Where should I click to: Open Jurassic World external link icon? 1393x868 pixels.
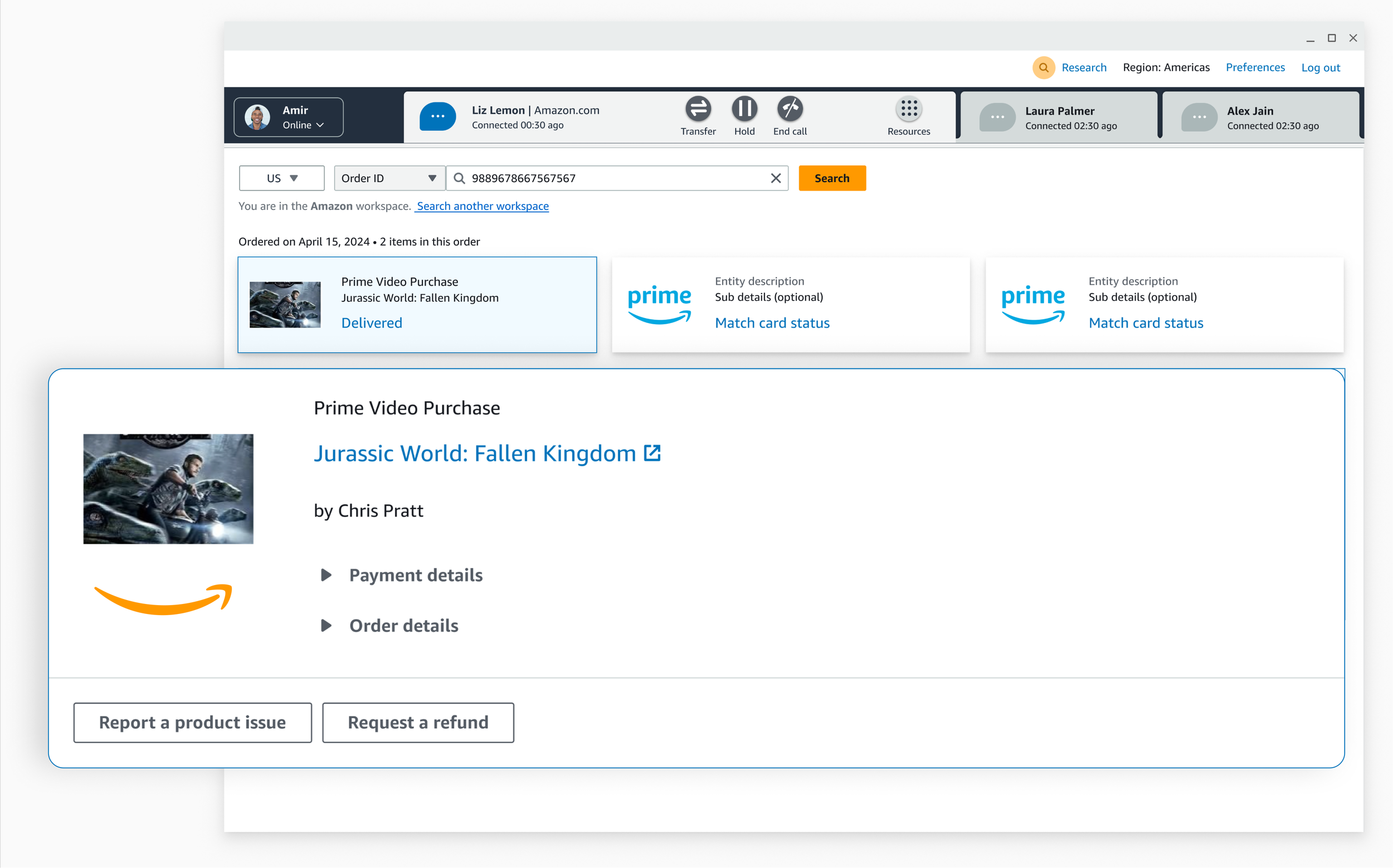652,453
